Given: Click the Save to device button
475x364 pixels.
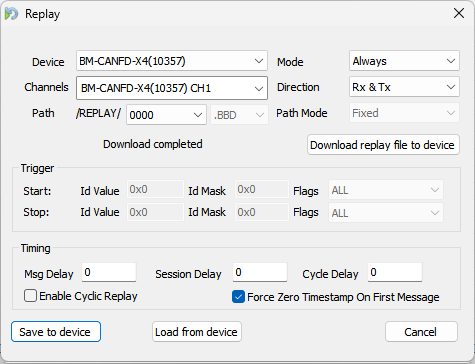Looking at the screenshot, I should [x=56, y=332].
